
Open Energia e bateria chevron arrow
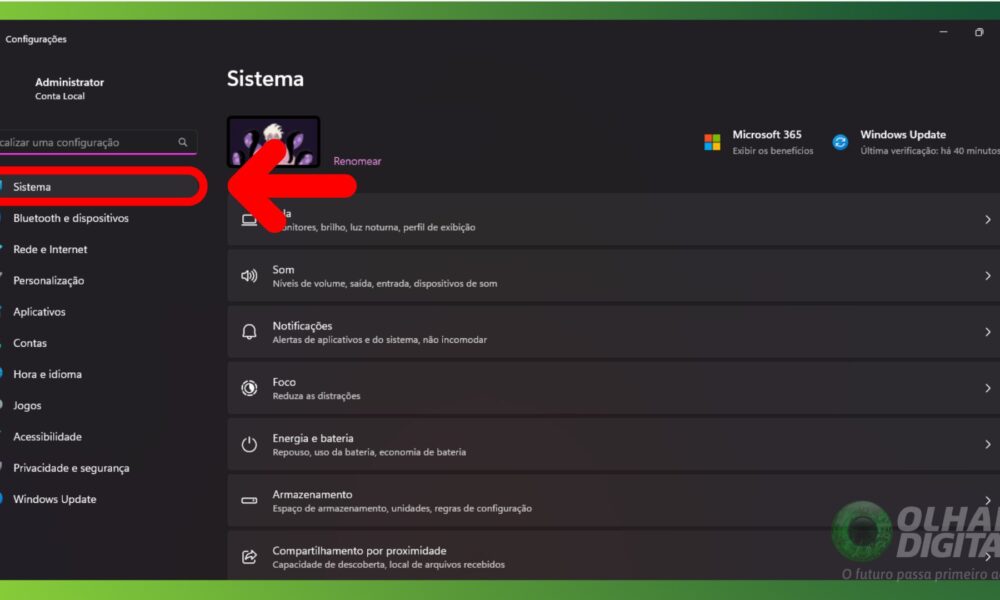tap(987, 444)
